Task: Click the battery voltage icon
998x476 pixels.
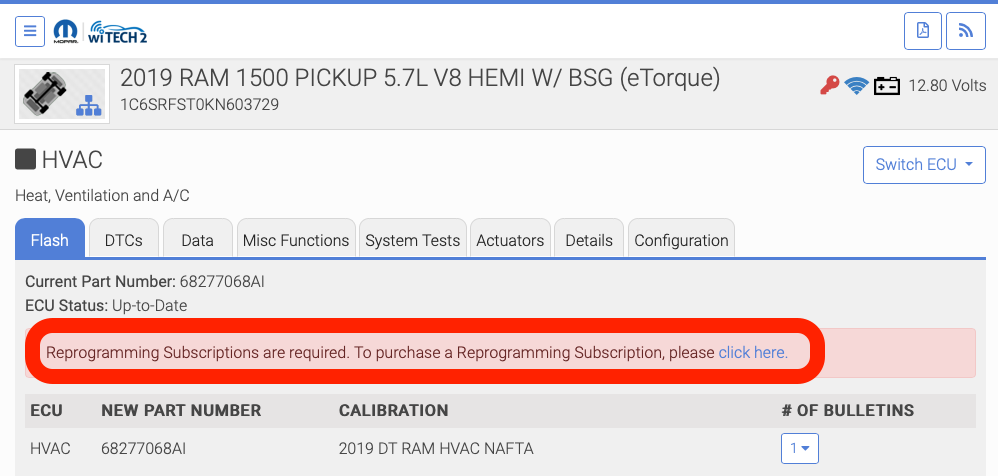Action: [x=886, y=86]
